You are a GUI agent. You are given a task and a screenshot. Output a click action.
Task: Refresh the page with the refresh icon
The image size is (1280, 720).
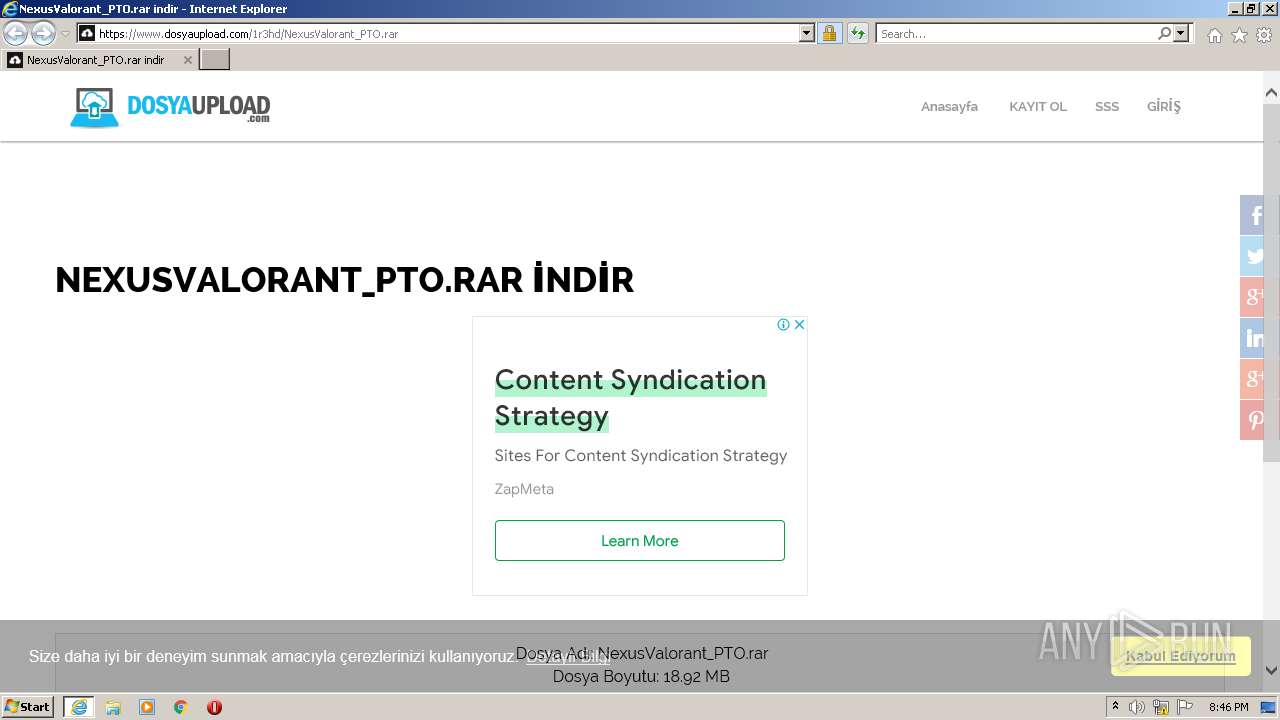pos(858,34)
